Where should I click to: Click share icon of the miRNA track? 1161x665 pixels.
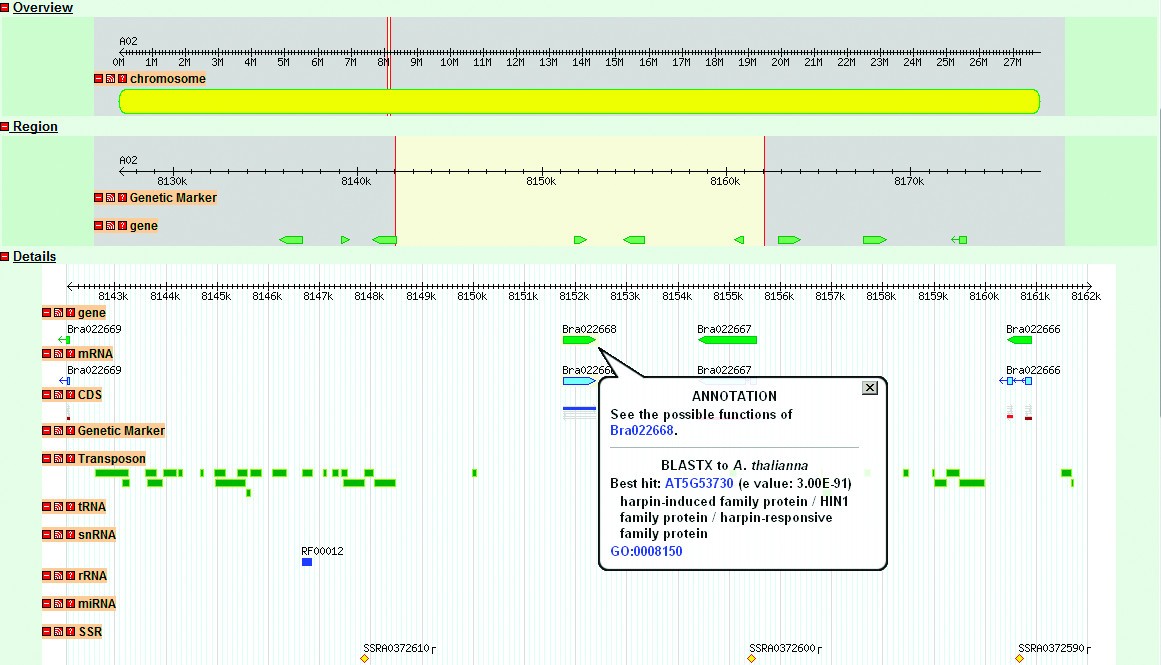[x=58, y=604]
